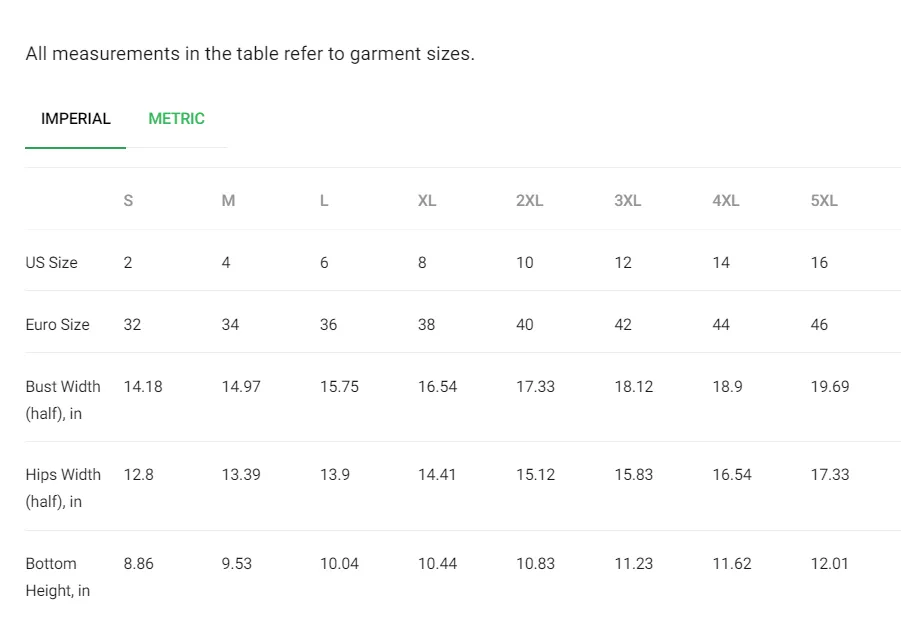Click the bottom height value 12.01
This screenshot has width=901, height=635.
[830, 564]
